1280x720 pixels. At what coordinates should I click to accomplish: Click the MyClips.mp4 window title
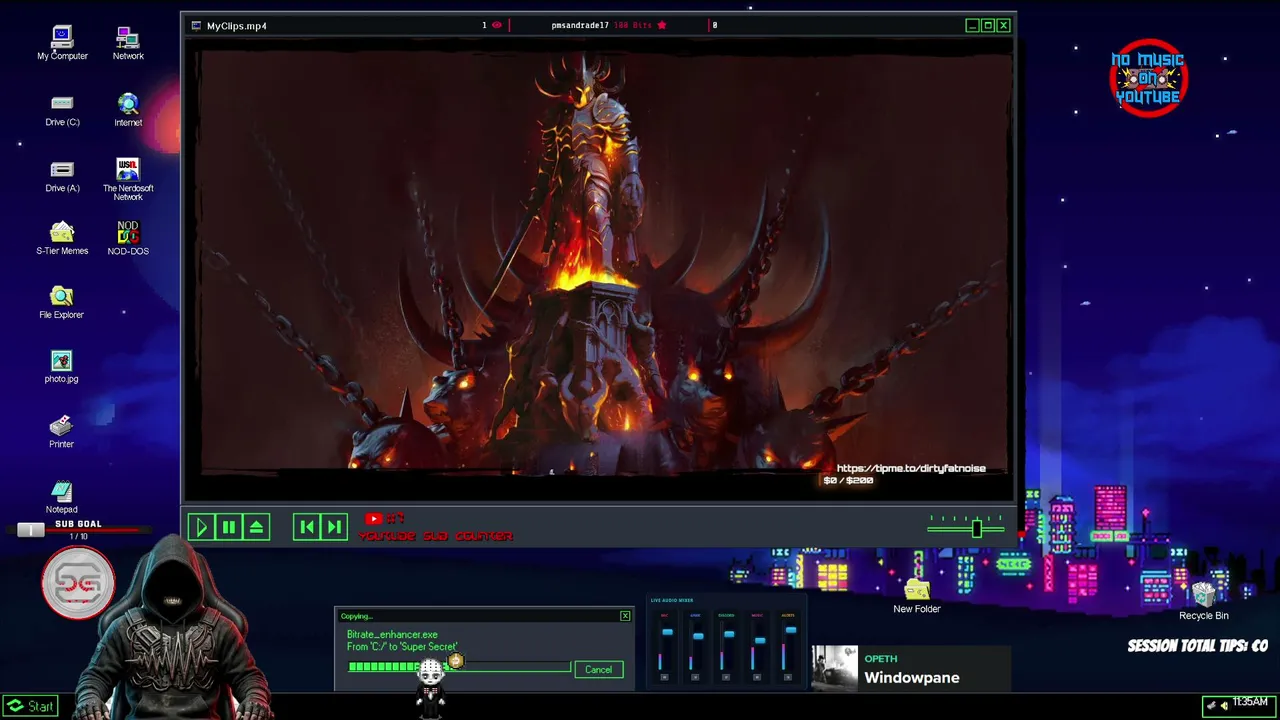pyautogui.click(x=237, y=26)
